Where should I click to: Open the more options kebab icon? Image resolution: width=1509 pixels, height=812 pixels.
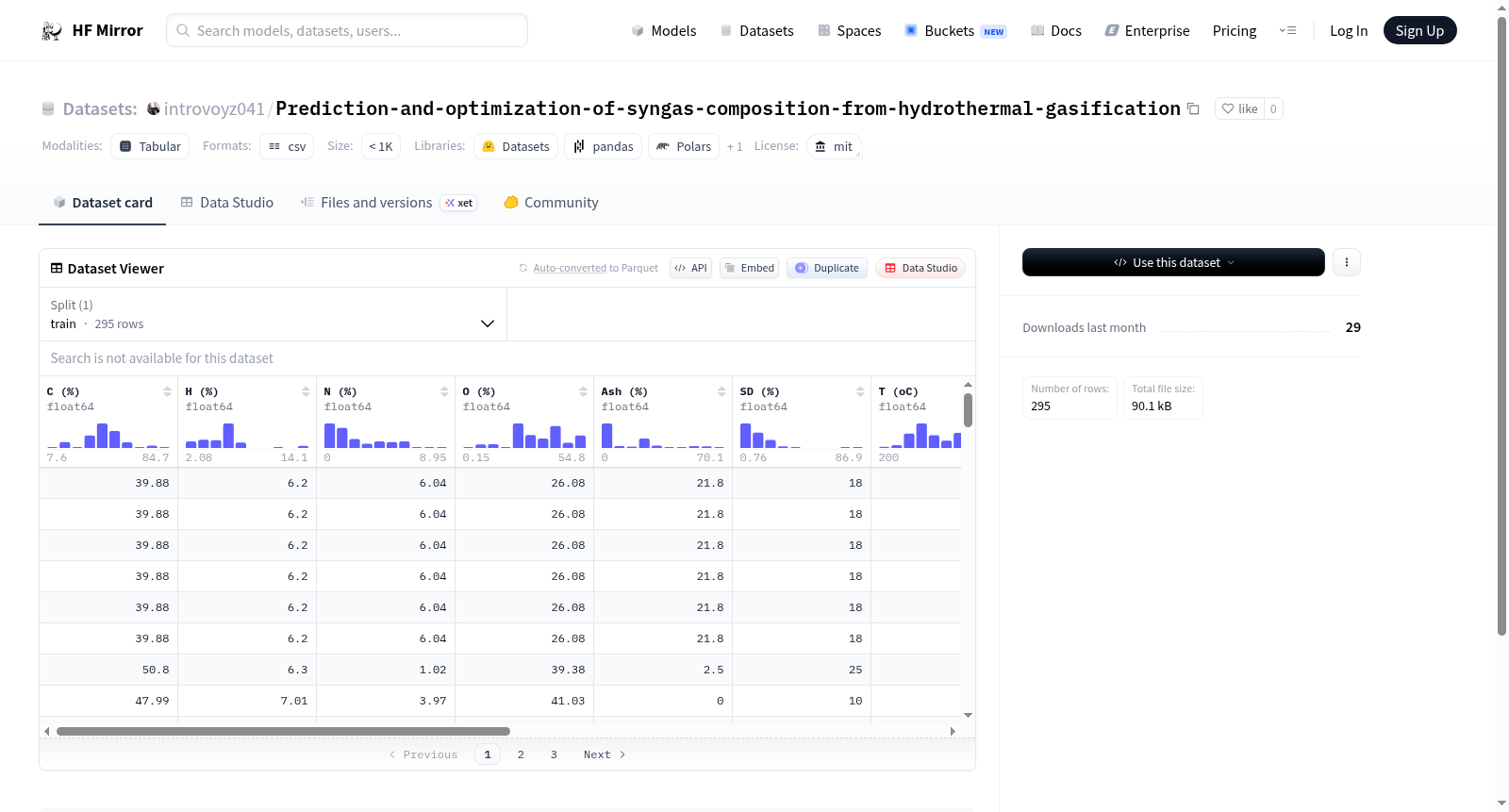[1347, 262]
